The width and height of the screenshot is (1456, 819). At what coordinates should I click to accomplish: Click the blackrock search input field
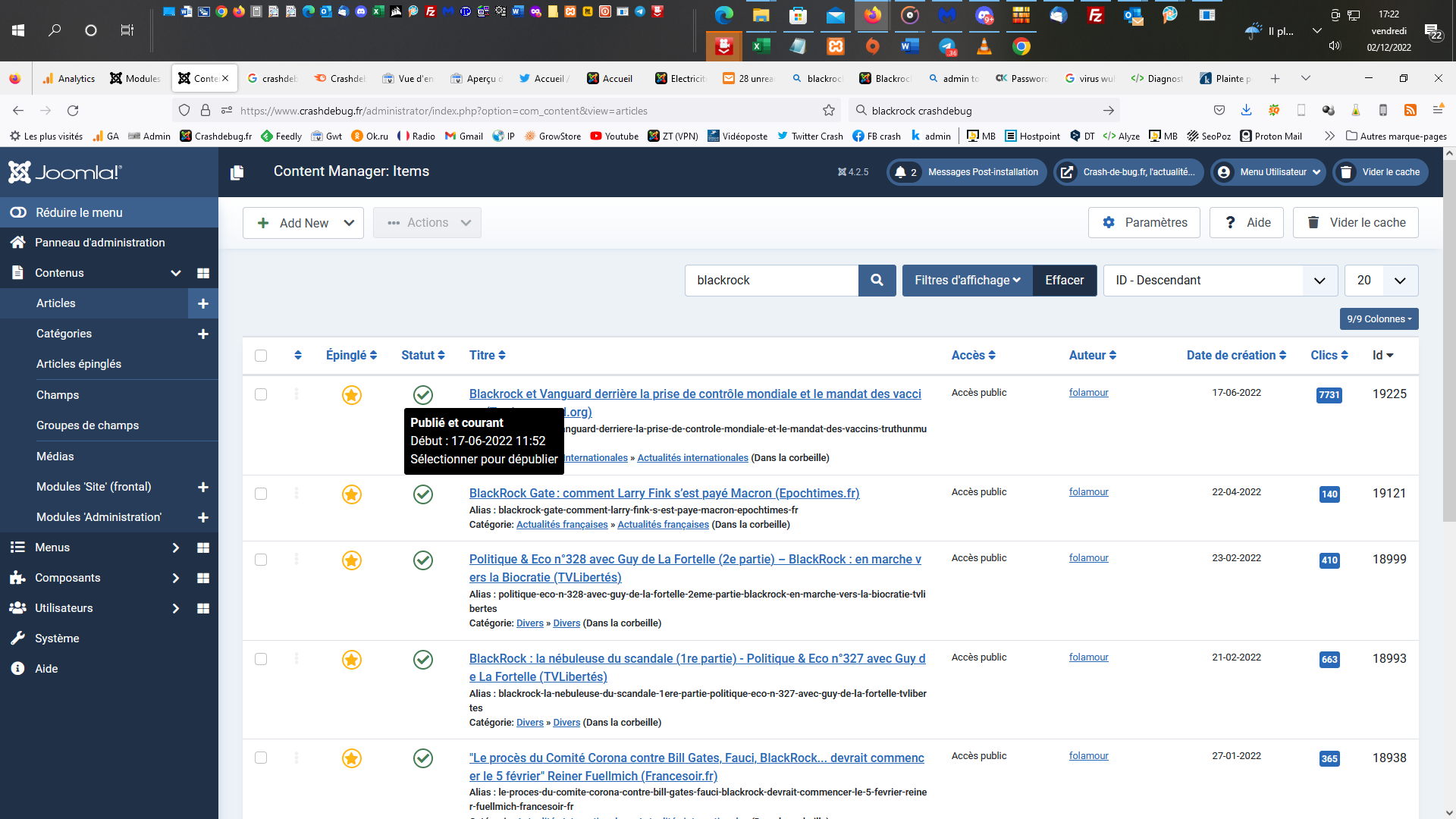(x=771, y=281)
